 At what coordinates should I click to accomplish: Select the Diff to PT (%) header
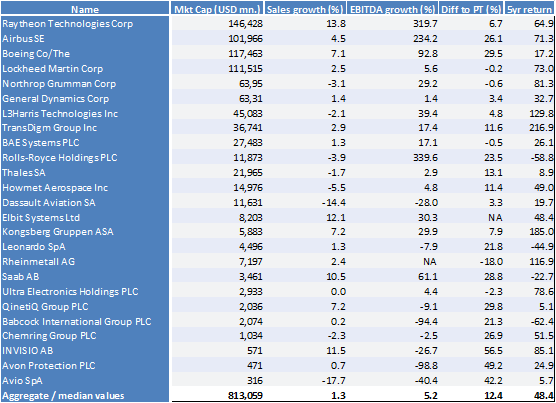471,9
